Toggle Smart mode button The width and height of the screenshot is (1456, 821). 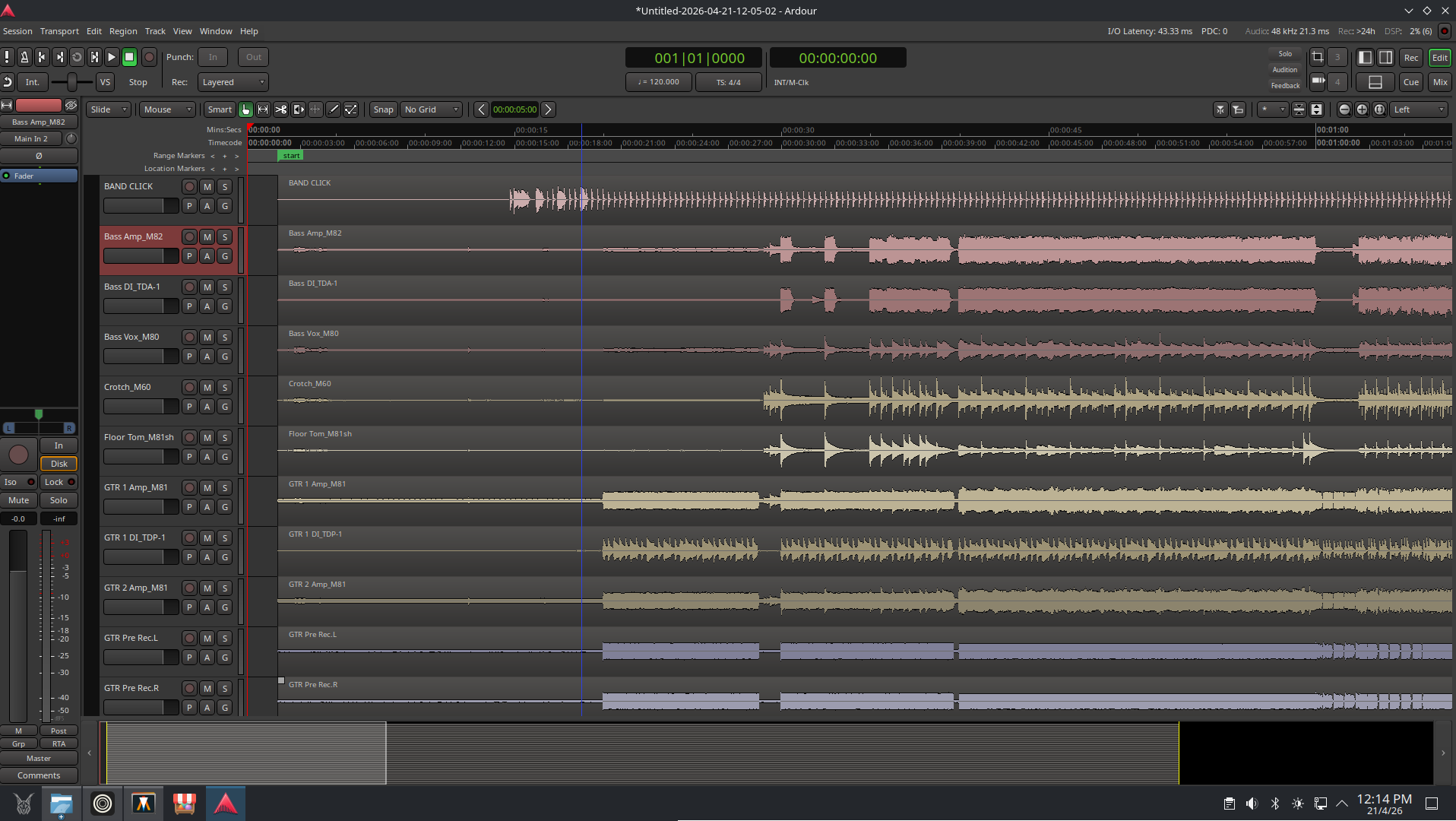pos(220,109)
